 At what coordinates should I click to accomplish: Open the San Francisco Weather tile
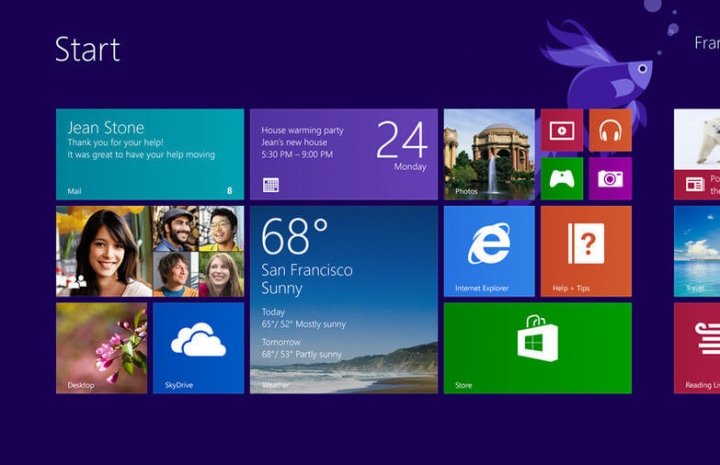tap(343, 299)
